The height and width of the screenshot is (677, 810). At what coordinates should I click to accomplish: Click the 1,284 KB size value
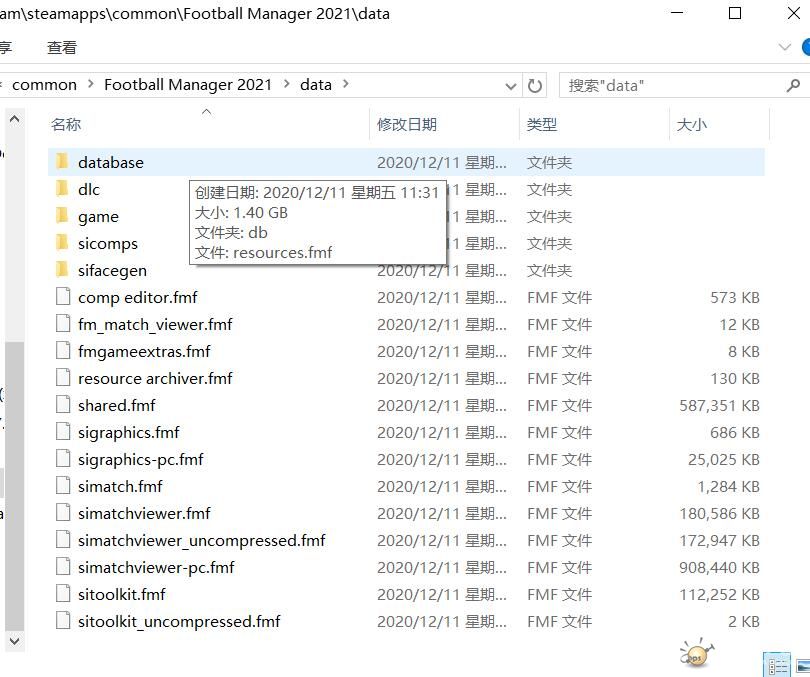(x=728, y=486)
